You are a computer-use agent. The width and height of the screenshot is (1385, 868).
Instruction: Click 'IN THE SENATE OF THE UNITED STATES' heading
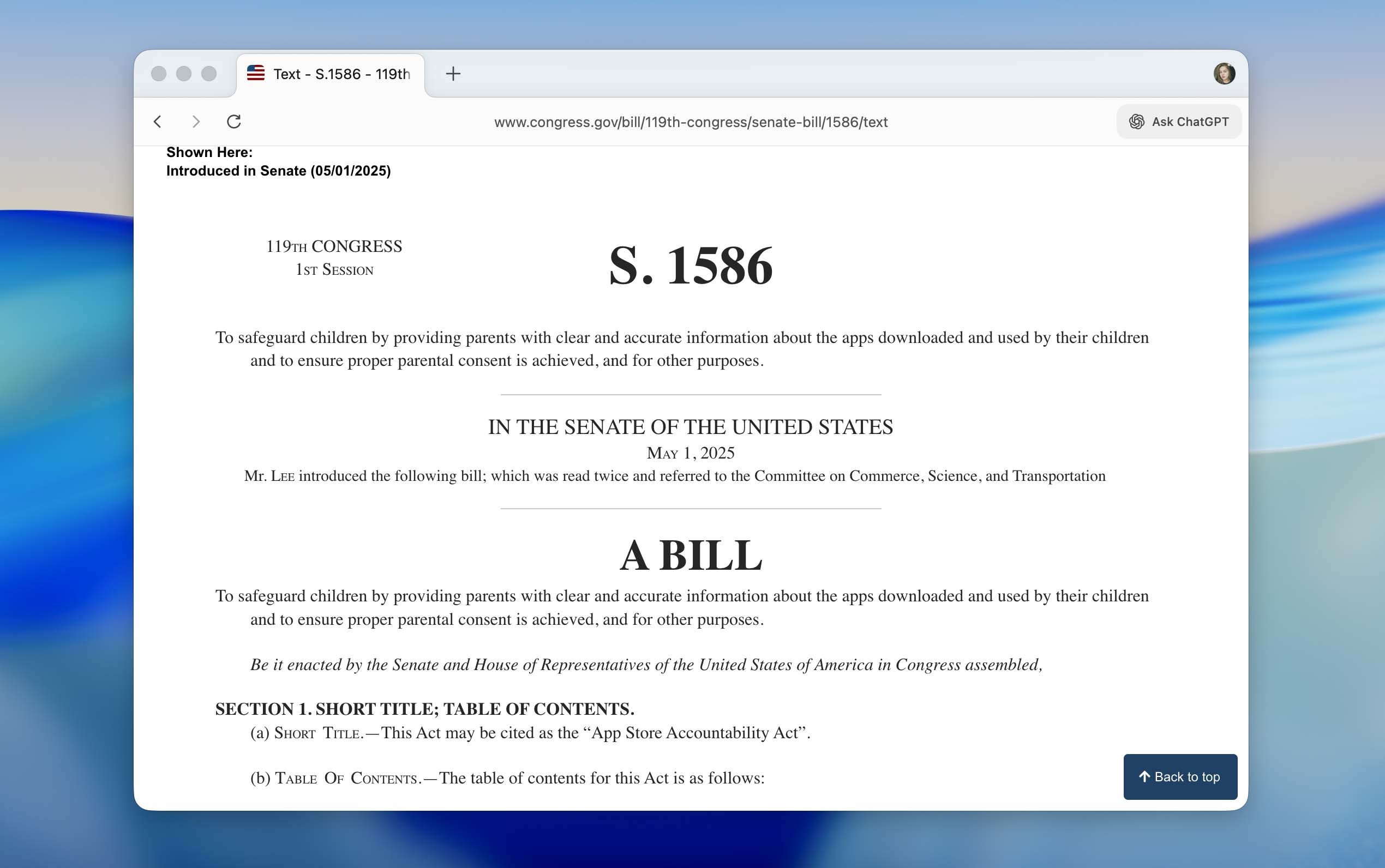pos(690,426)
